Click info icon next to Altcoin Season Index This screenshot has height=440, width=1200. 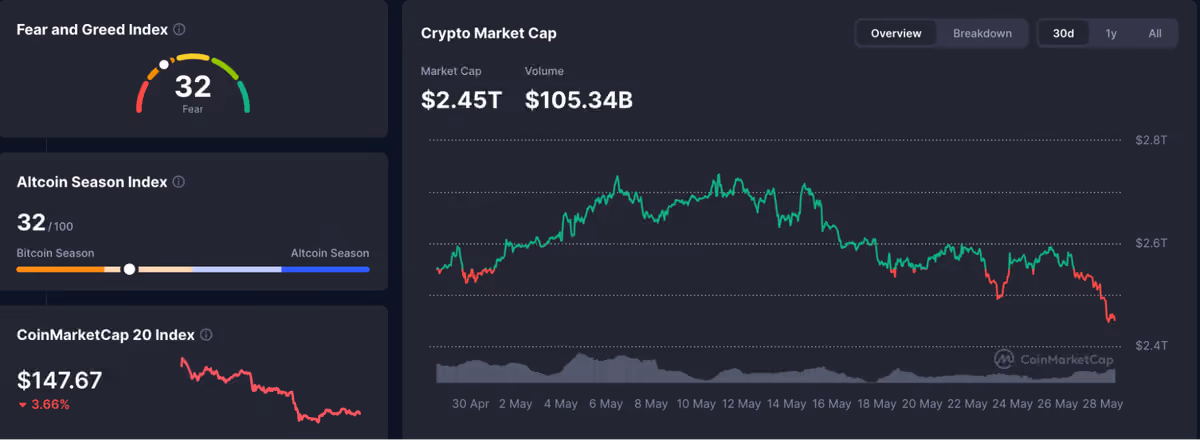pos(178,182)
